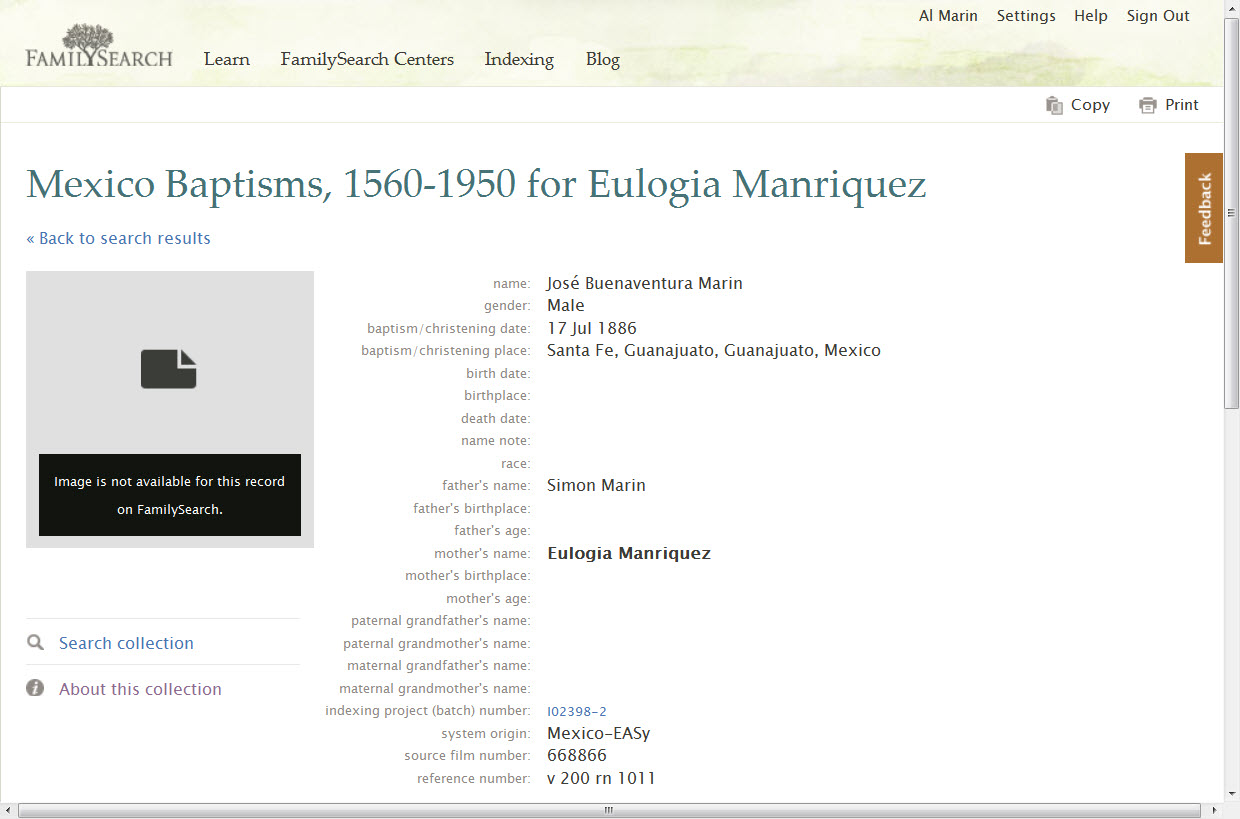1240x819 pixels.
Task: Open Al Marin account link
Action: pyautogui.click(x=948, y=16)
